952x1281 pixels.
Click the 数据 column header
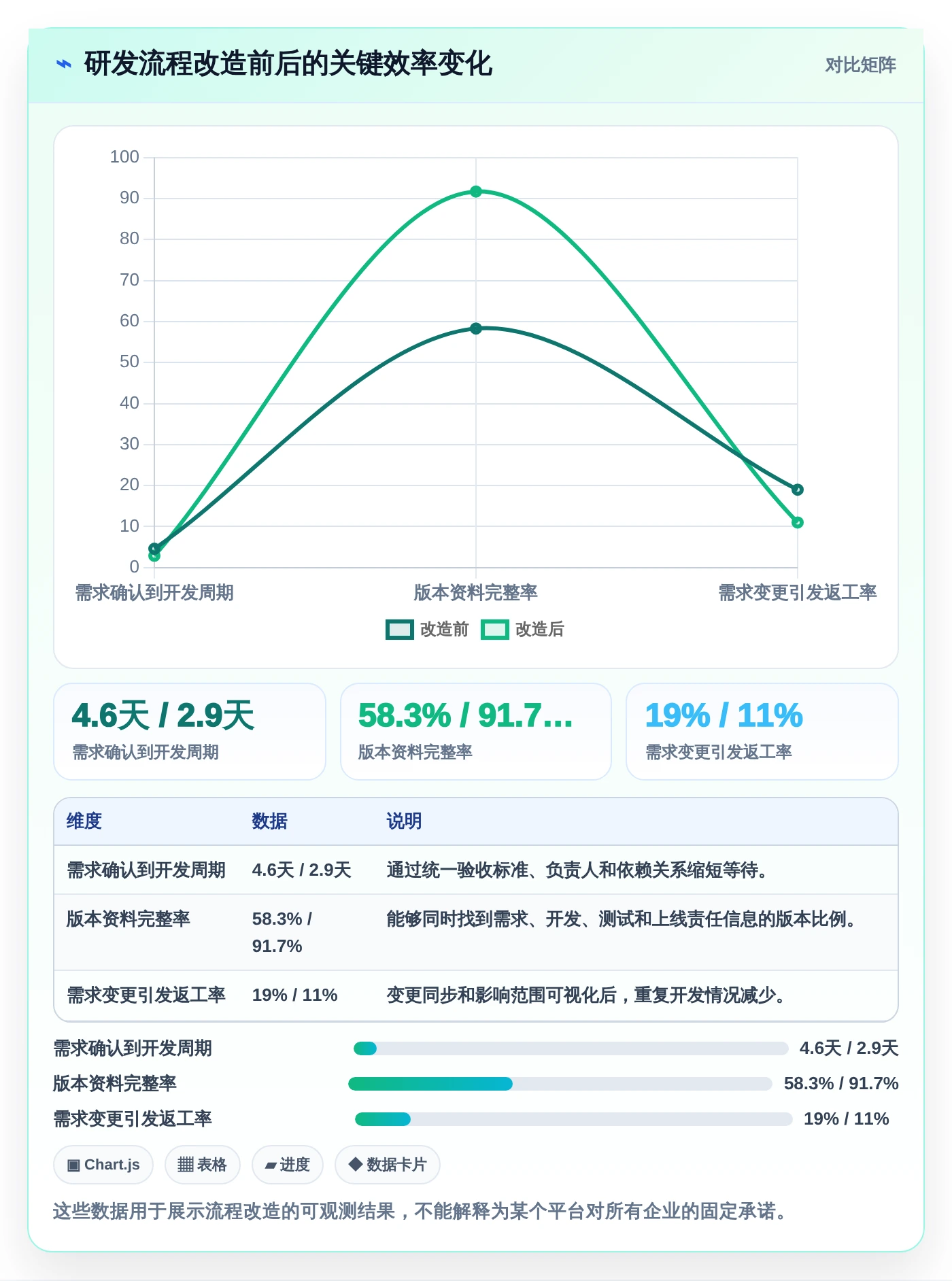tap(270, 821)
